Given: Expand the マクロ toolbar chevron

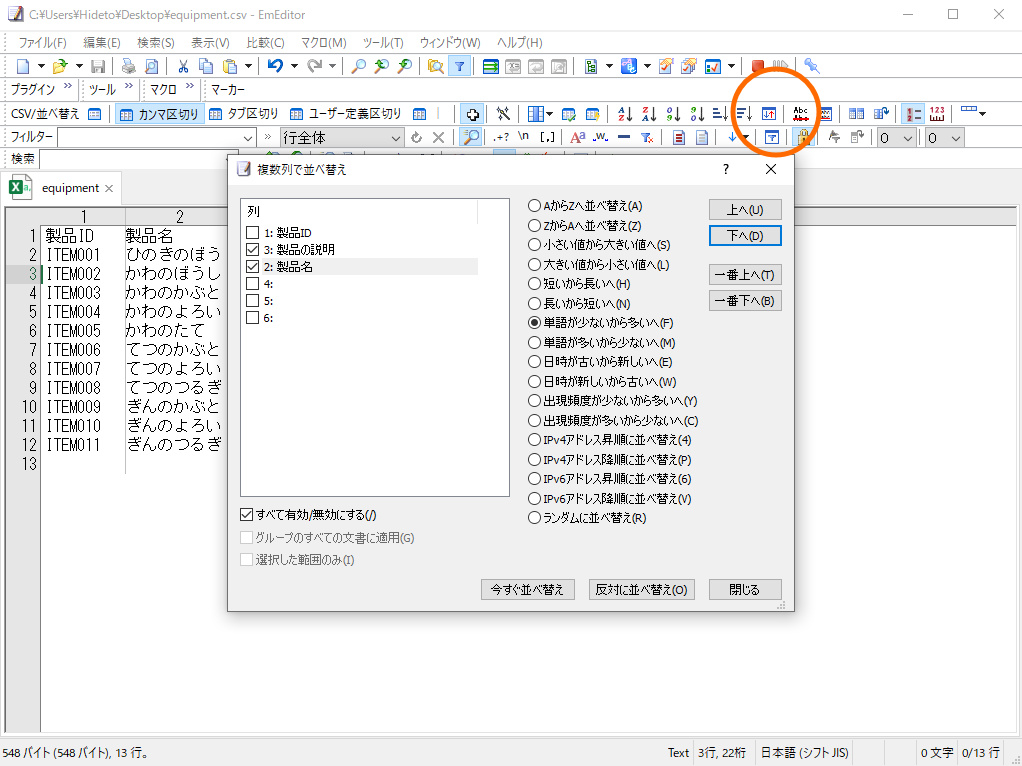Looking at the screenshot, I should pyautogui.click(x=190, y=86).
